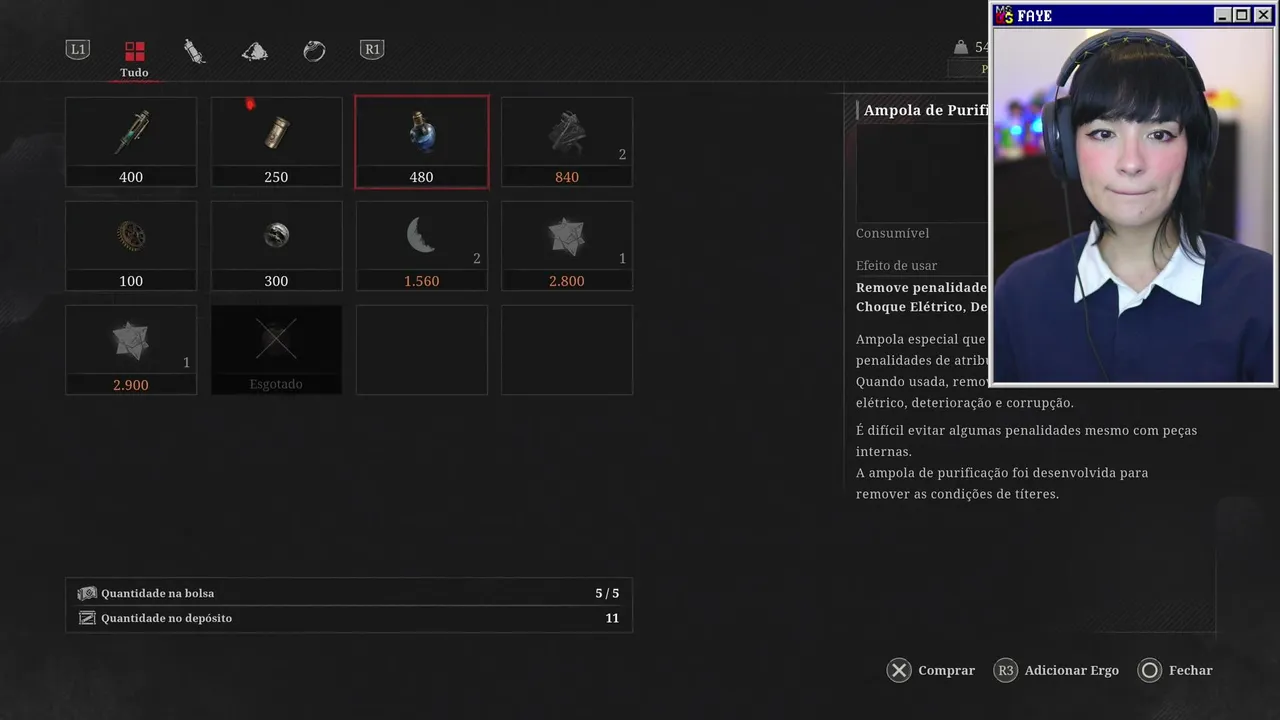Image resolution: width=1280 pixels, height=720 pixels.
Task: Click the storage icon beside Quantidade no depósito
Action: [87, 618]
